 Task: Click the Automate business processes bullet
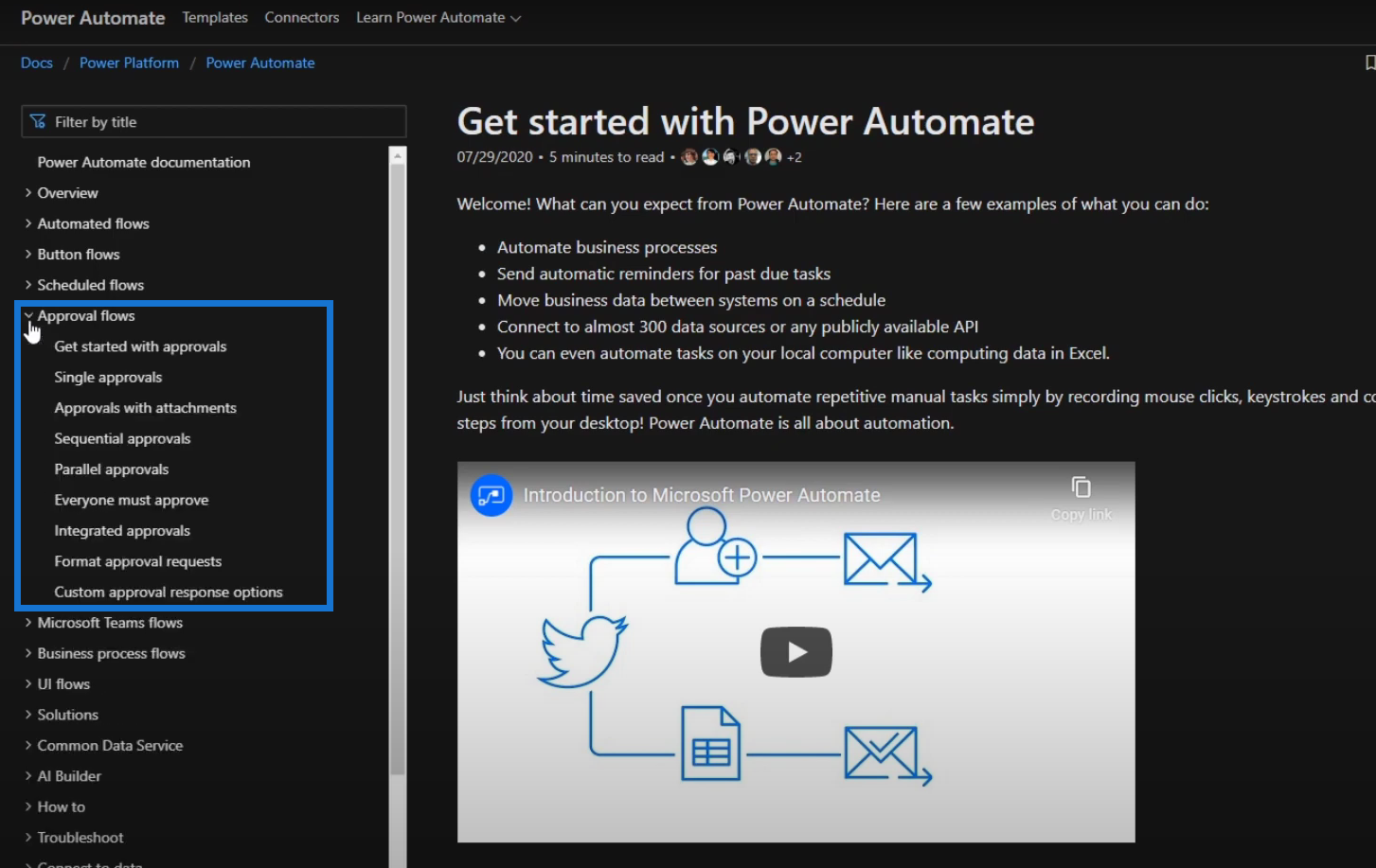click(607, 247)
